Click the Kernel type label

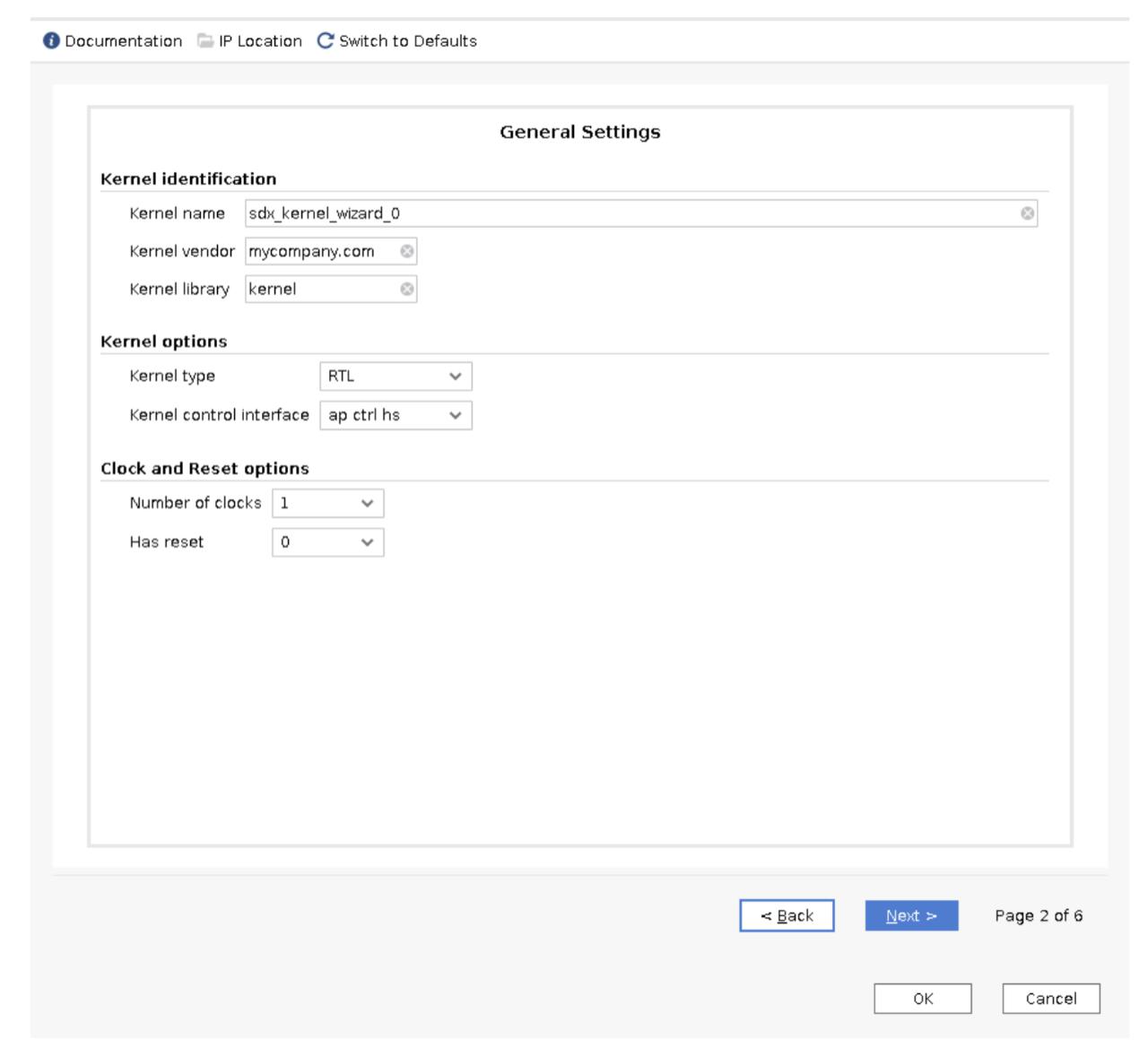(x=172, y=376)
